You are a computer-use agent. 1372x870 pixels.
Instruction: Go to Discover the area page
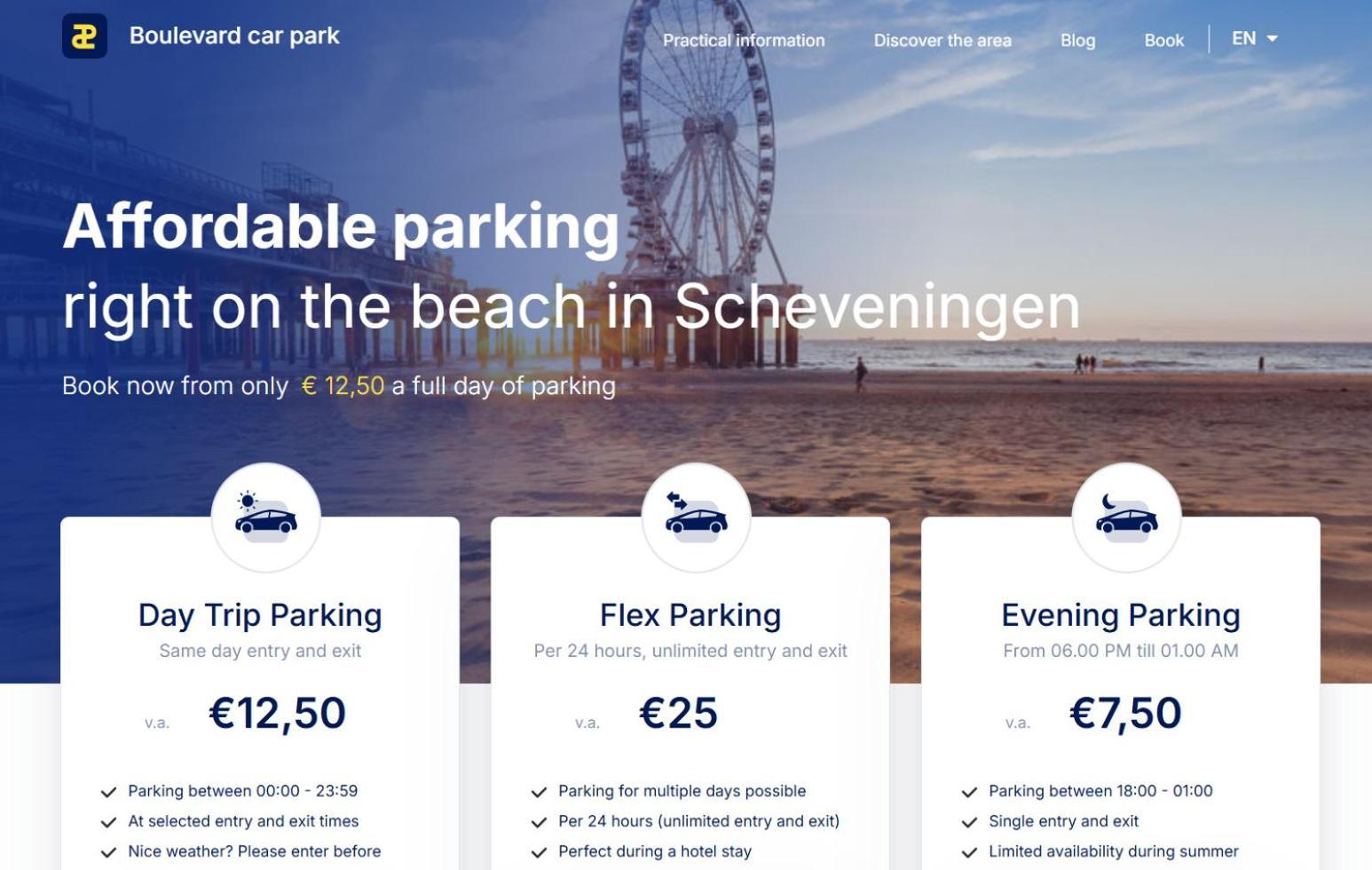coord(942,40)
